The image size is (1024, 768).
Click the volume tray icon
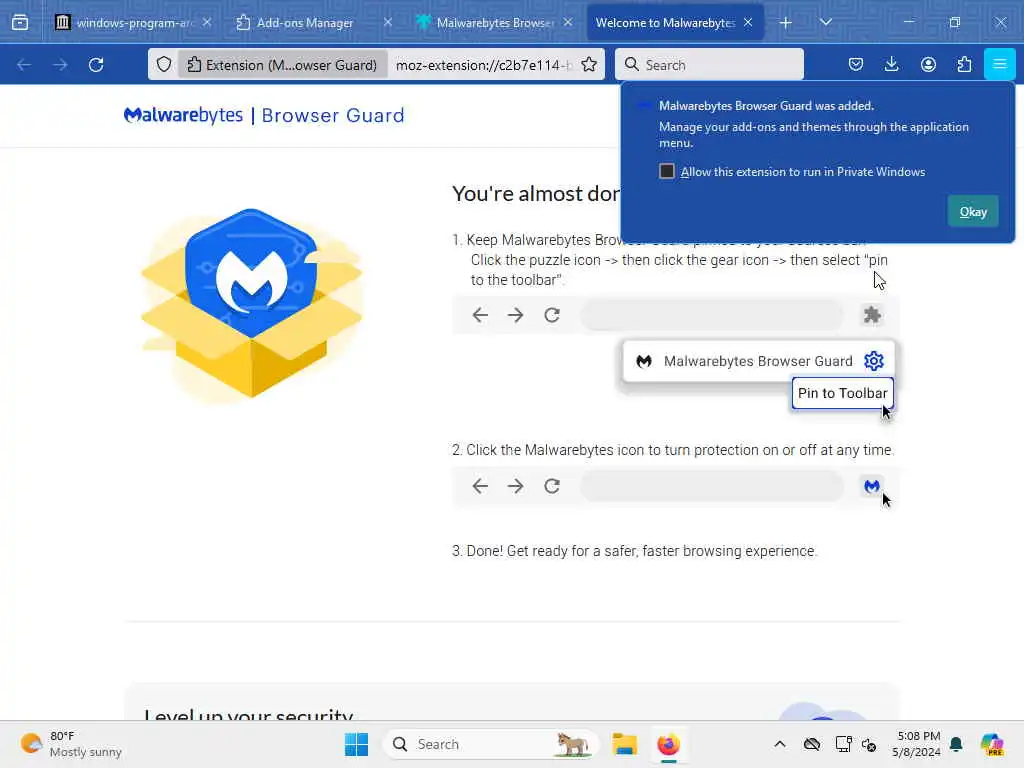(869, 744)
